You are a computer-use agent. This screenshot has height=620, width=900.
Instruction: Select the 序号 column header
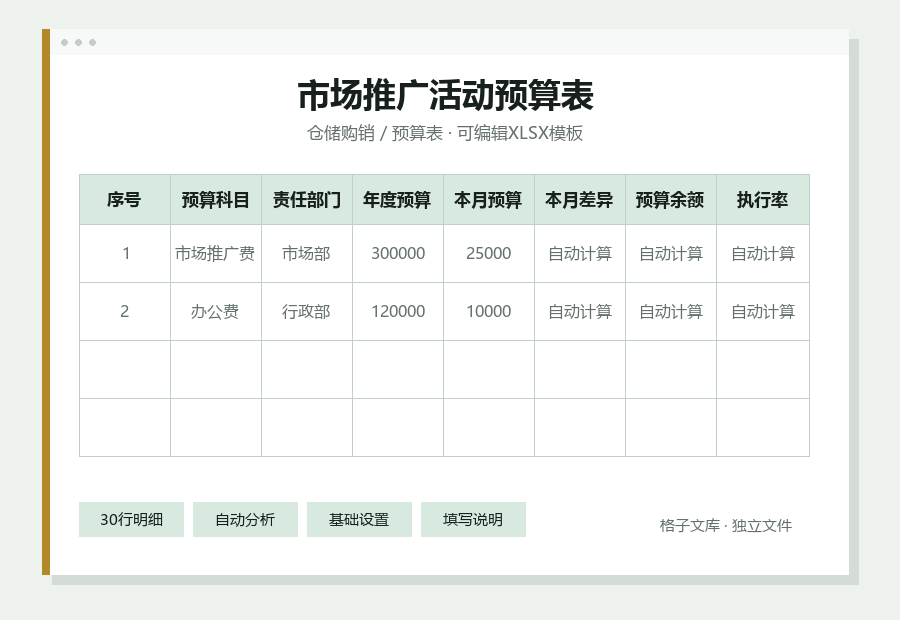click(125, 200)
